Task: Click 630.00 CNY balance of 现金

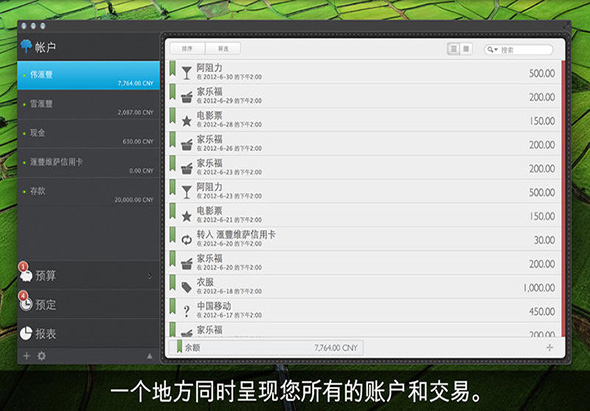Action: [x=138, y=142]
